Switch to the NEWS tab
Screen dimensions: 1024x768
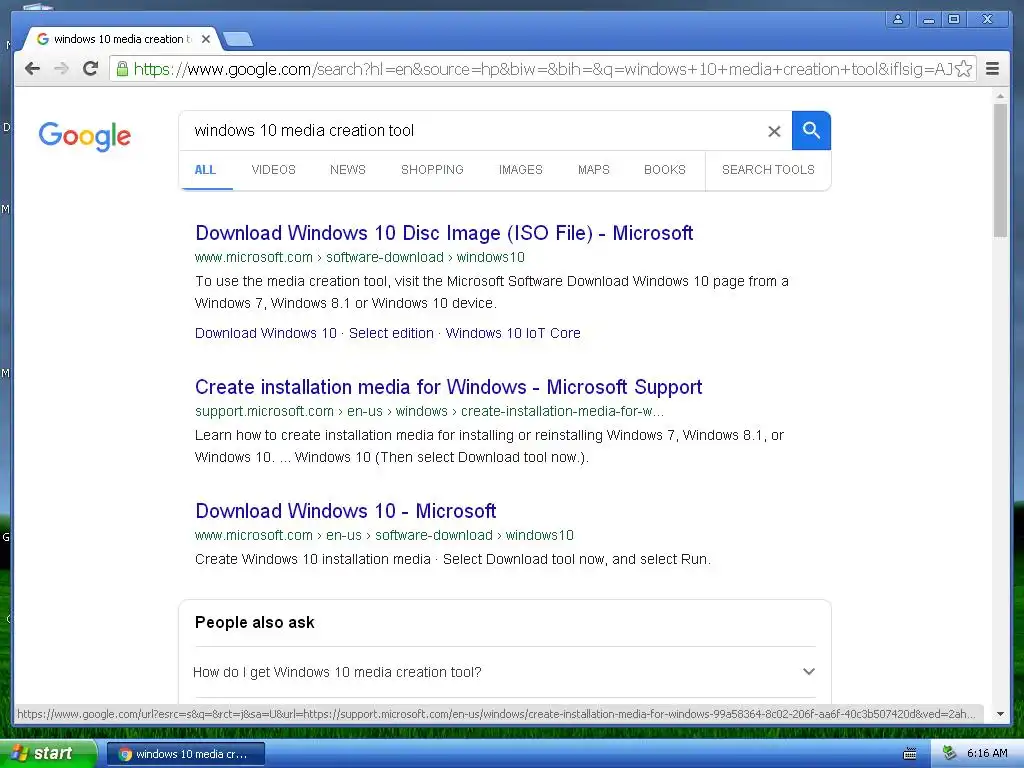[x=347, y=170]
